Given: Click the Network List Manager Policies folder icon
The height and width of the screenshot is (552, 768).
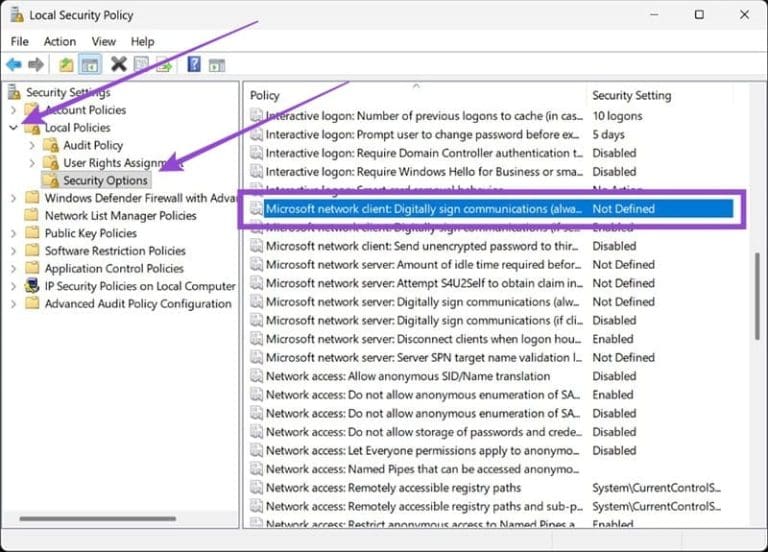Looking at the screenshot, I should point(32,215).
